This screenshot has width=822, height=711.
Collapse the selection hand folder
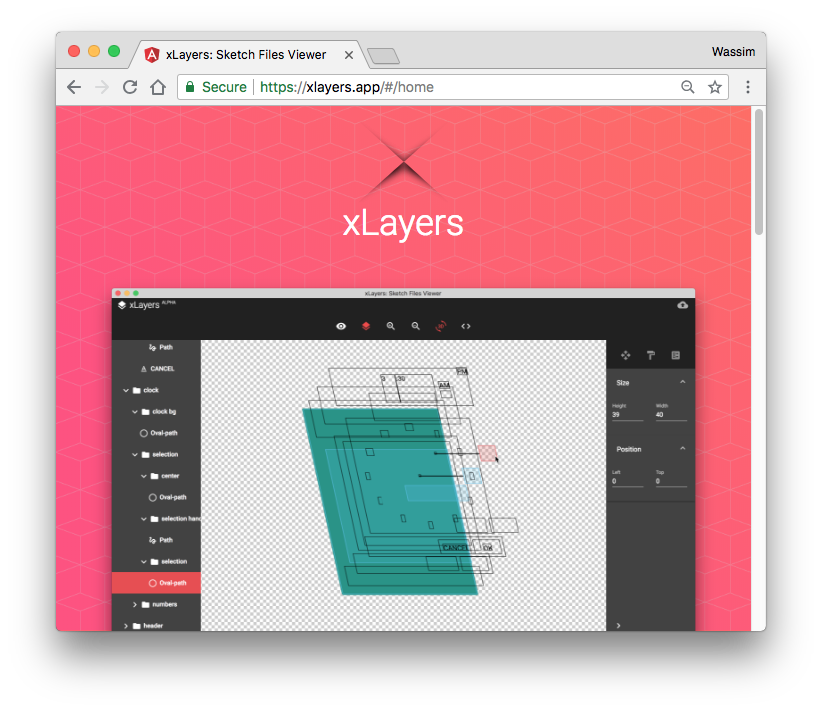144,519
